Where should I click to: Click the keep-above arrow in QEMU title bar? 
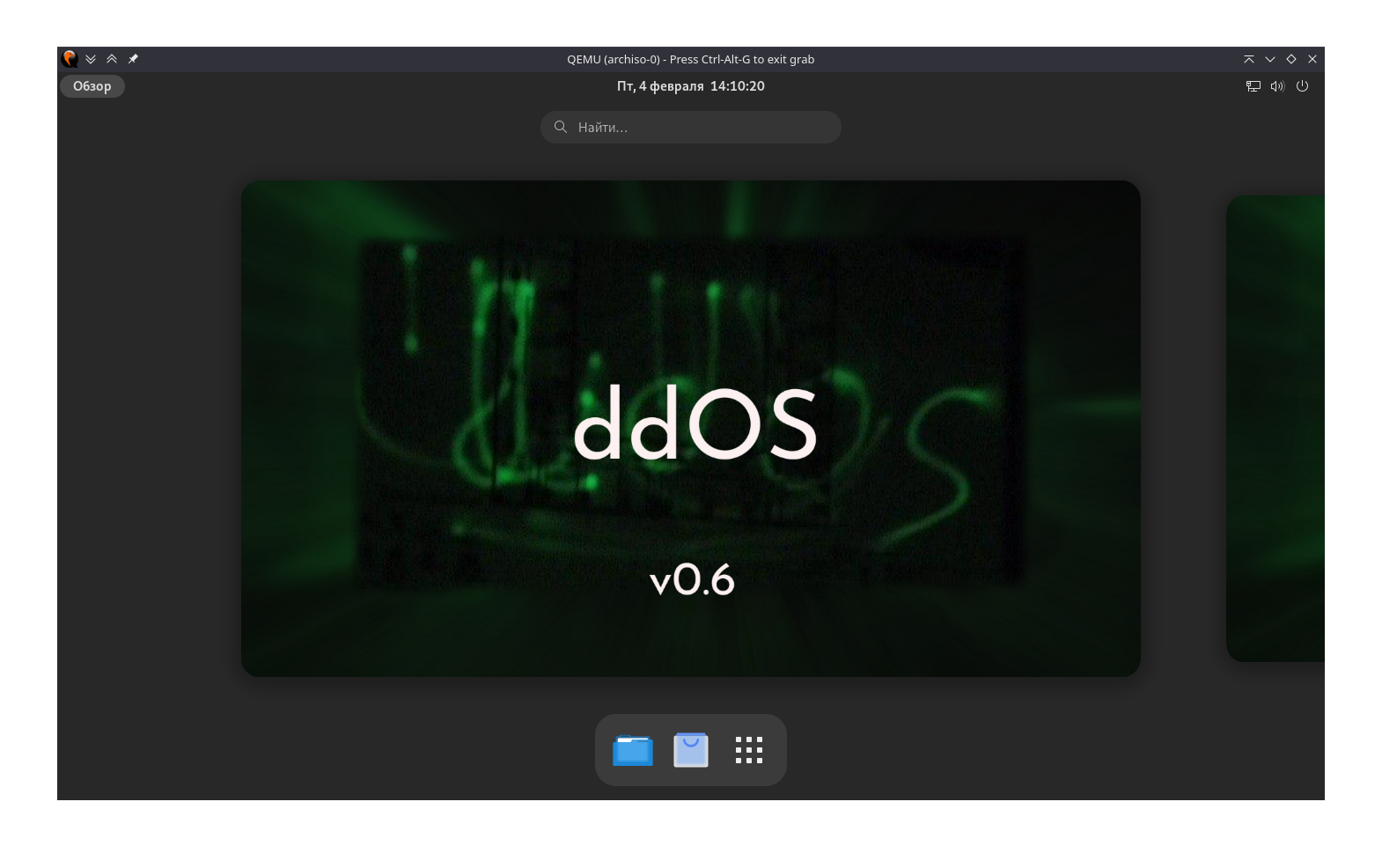click(x=1249, y=59)
